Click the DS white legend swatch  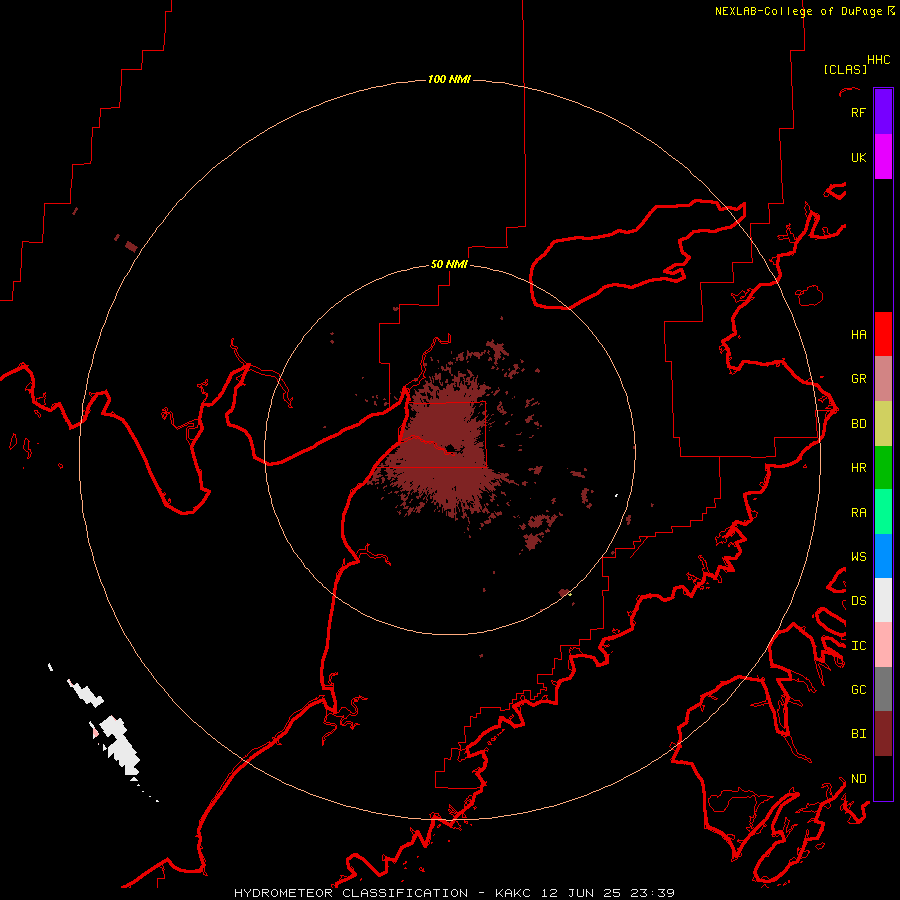click(x=883, y=600)
